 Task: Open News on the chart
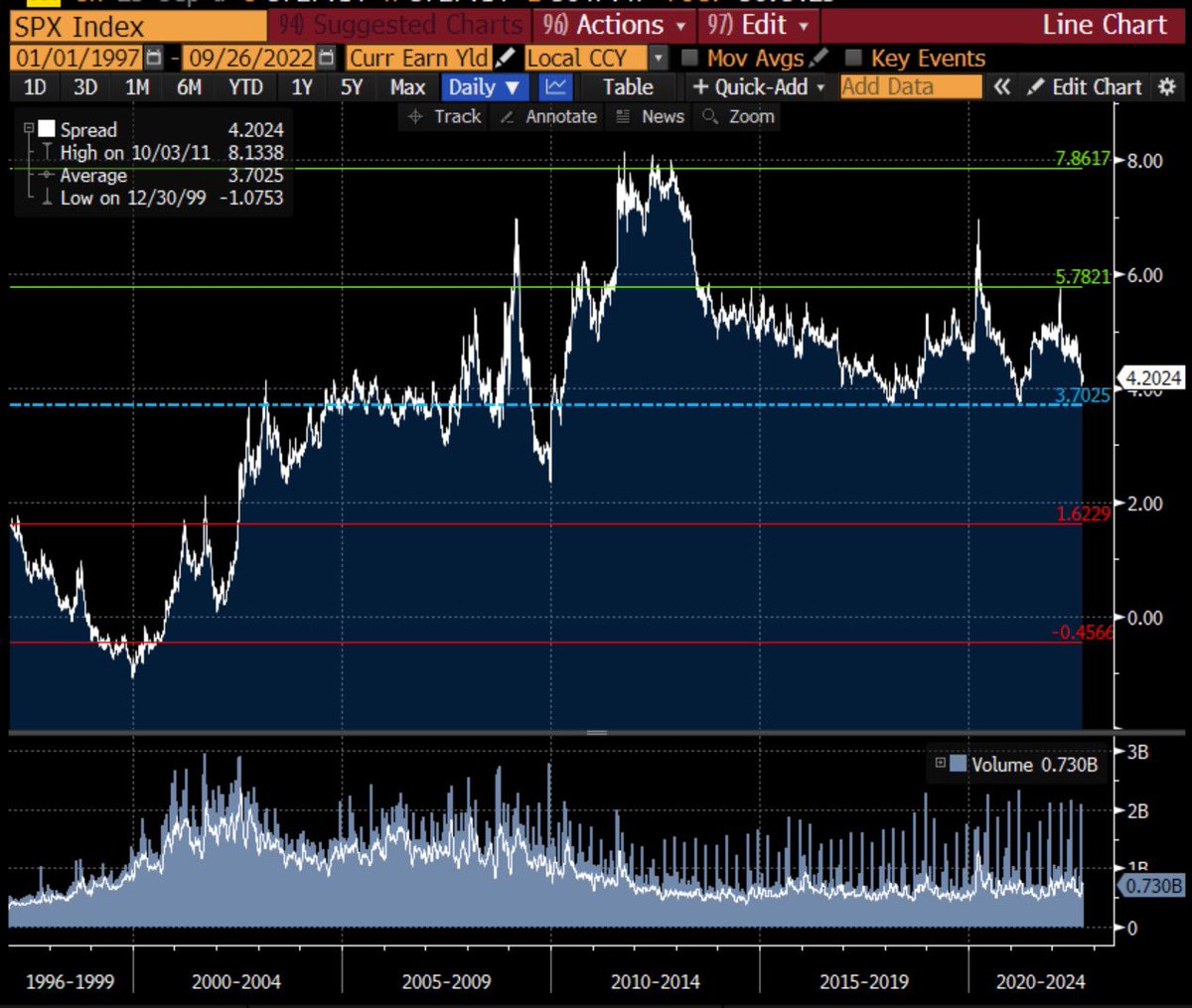[661, 116]
